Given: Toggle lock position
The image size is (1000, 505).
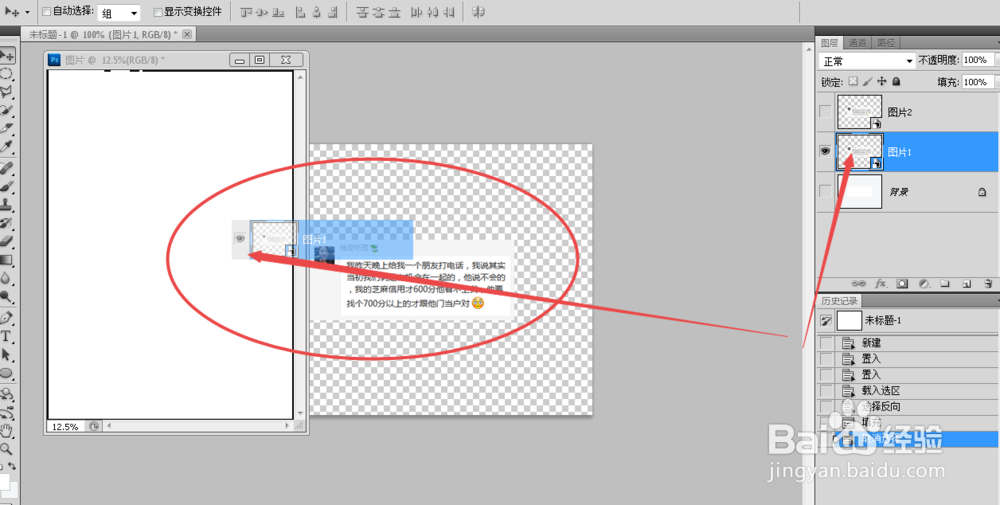Looking at the screenshot, I should [x=882, y=82].
